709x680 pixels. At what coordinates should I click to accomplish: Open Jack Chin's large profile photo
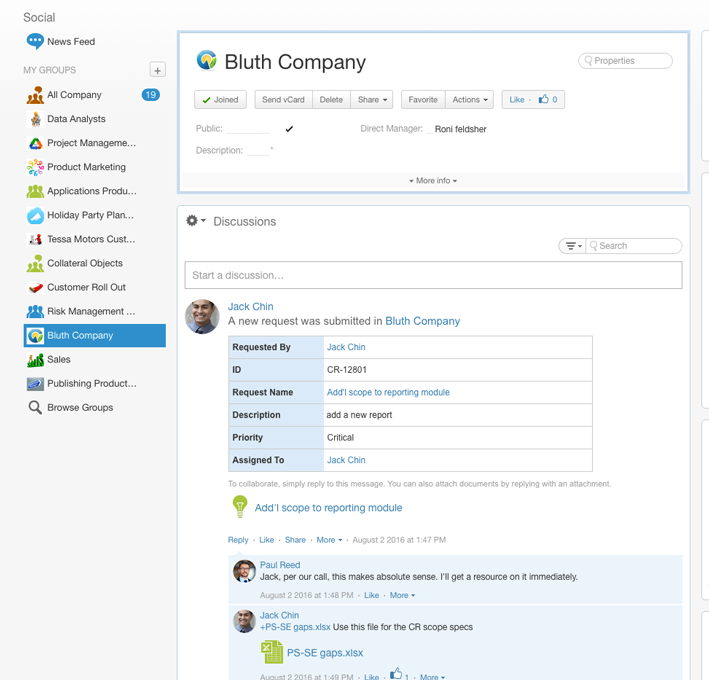202,316
